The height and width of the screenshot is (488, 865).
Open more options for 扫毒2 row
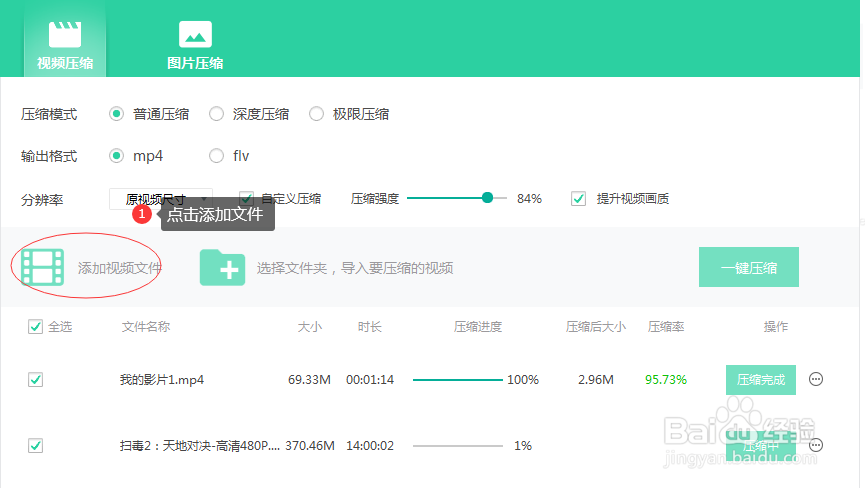(816, 445)
